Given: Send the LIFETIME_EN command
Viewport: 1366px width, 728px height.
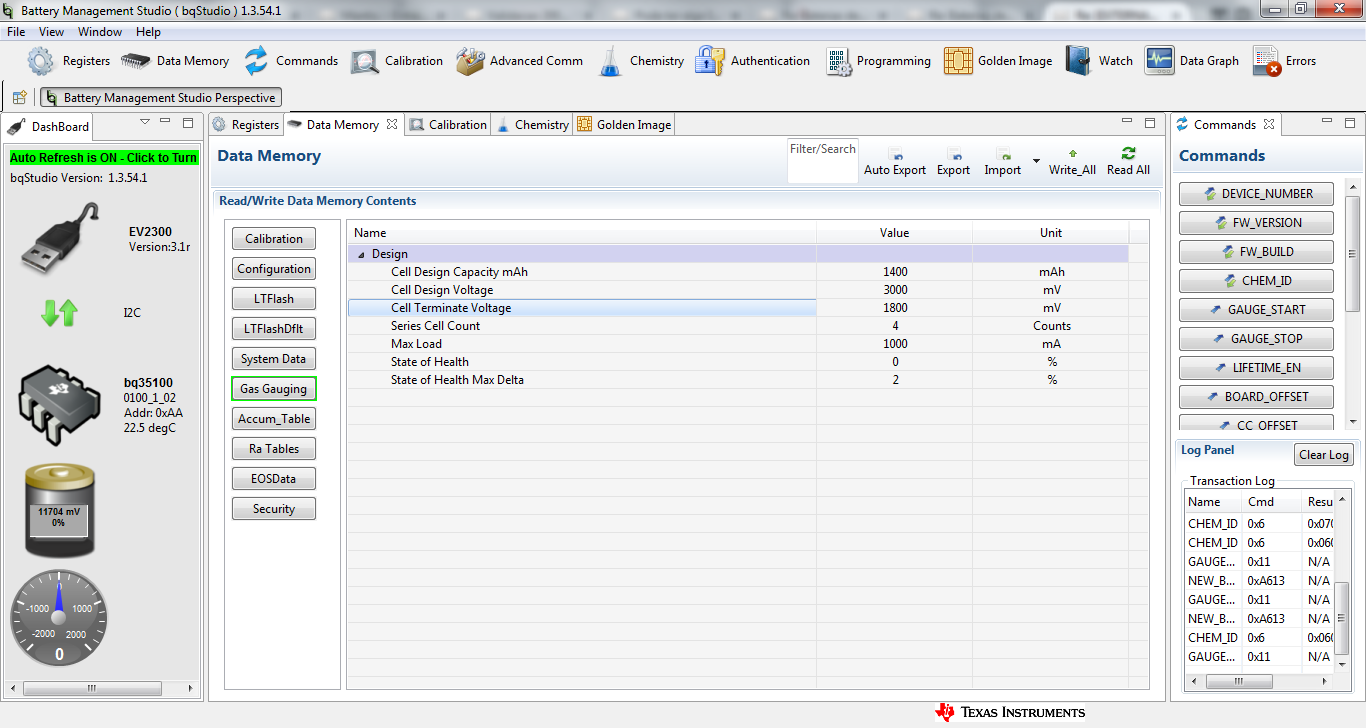Looking at the screenshot, I should (1257, 368).
